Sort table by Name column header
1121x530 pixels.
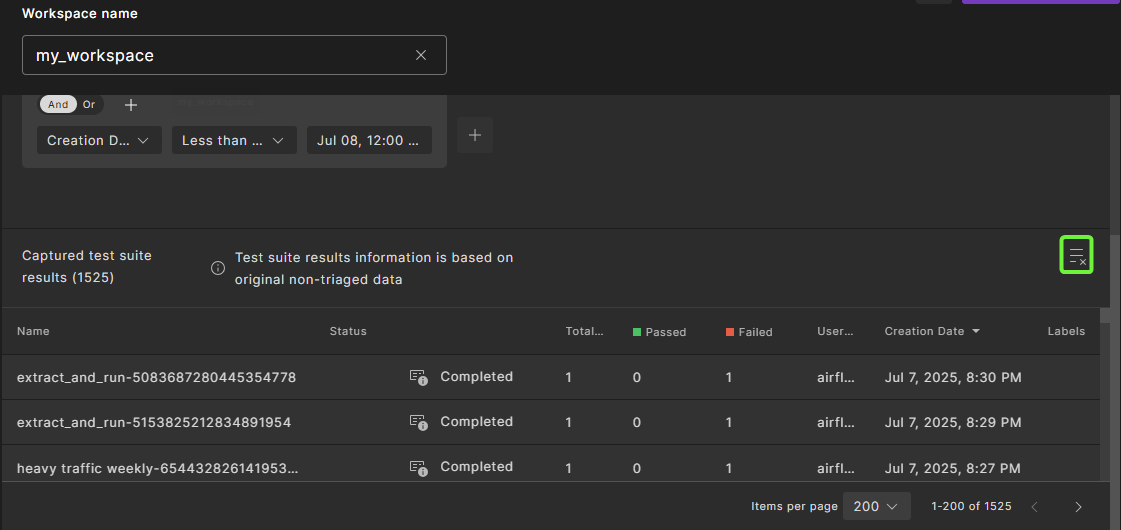click(33, 331)
